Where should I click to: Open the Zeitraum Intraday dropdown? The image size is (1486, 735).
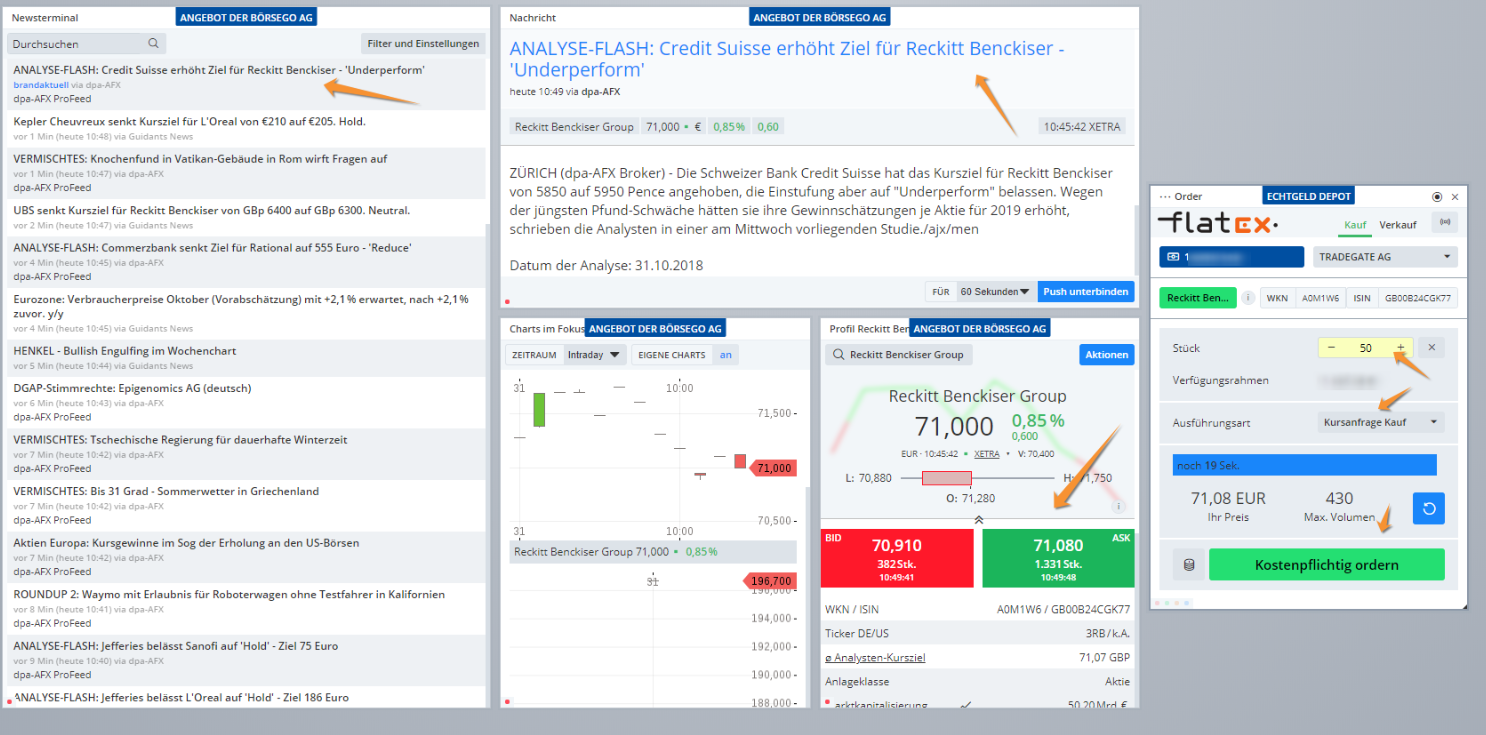pyautogui.click(x=595, y=354)
